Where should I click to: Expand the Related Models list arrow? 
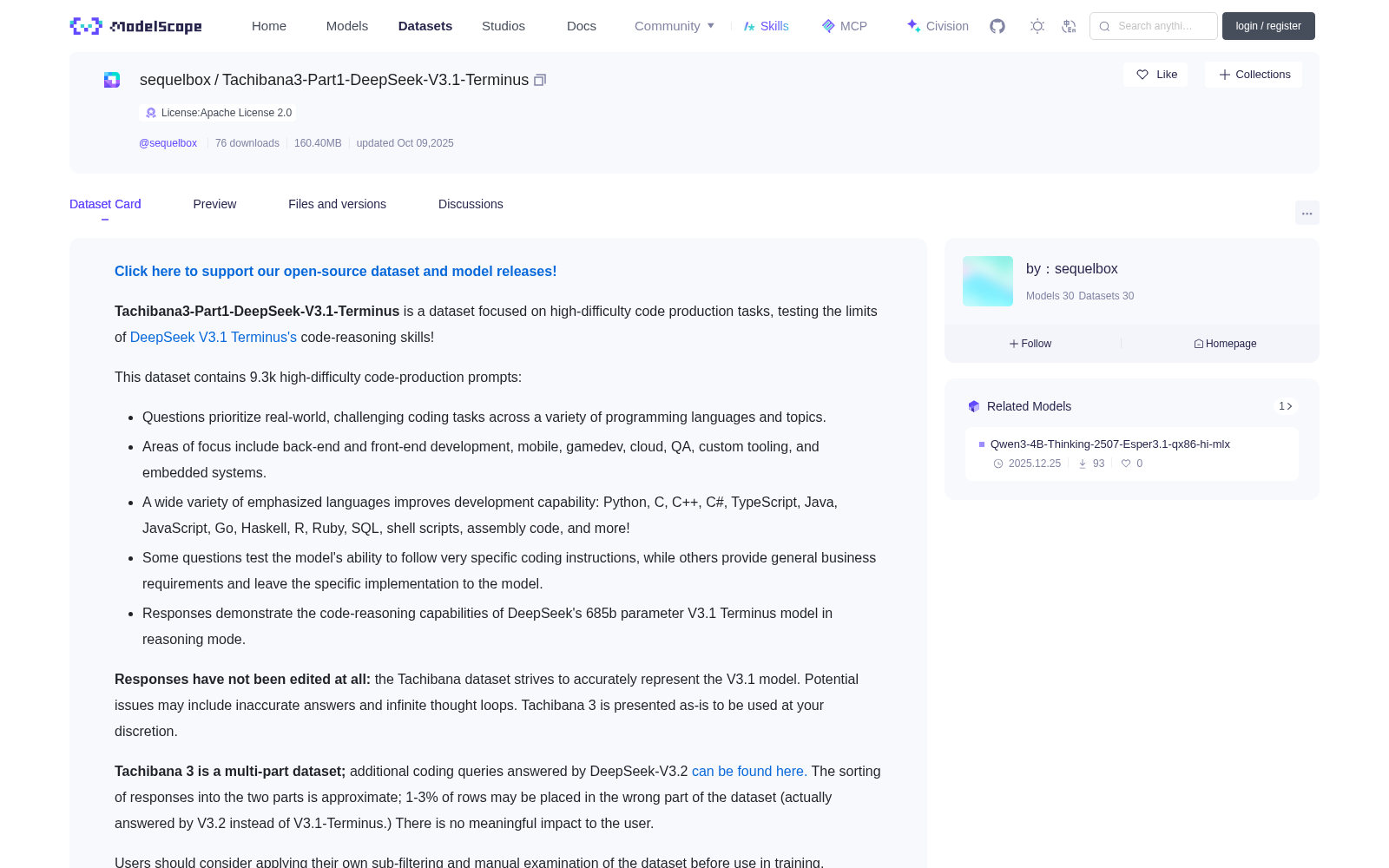point(1286,406)
